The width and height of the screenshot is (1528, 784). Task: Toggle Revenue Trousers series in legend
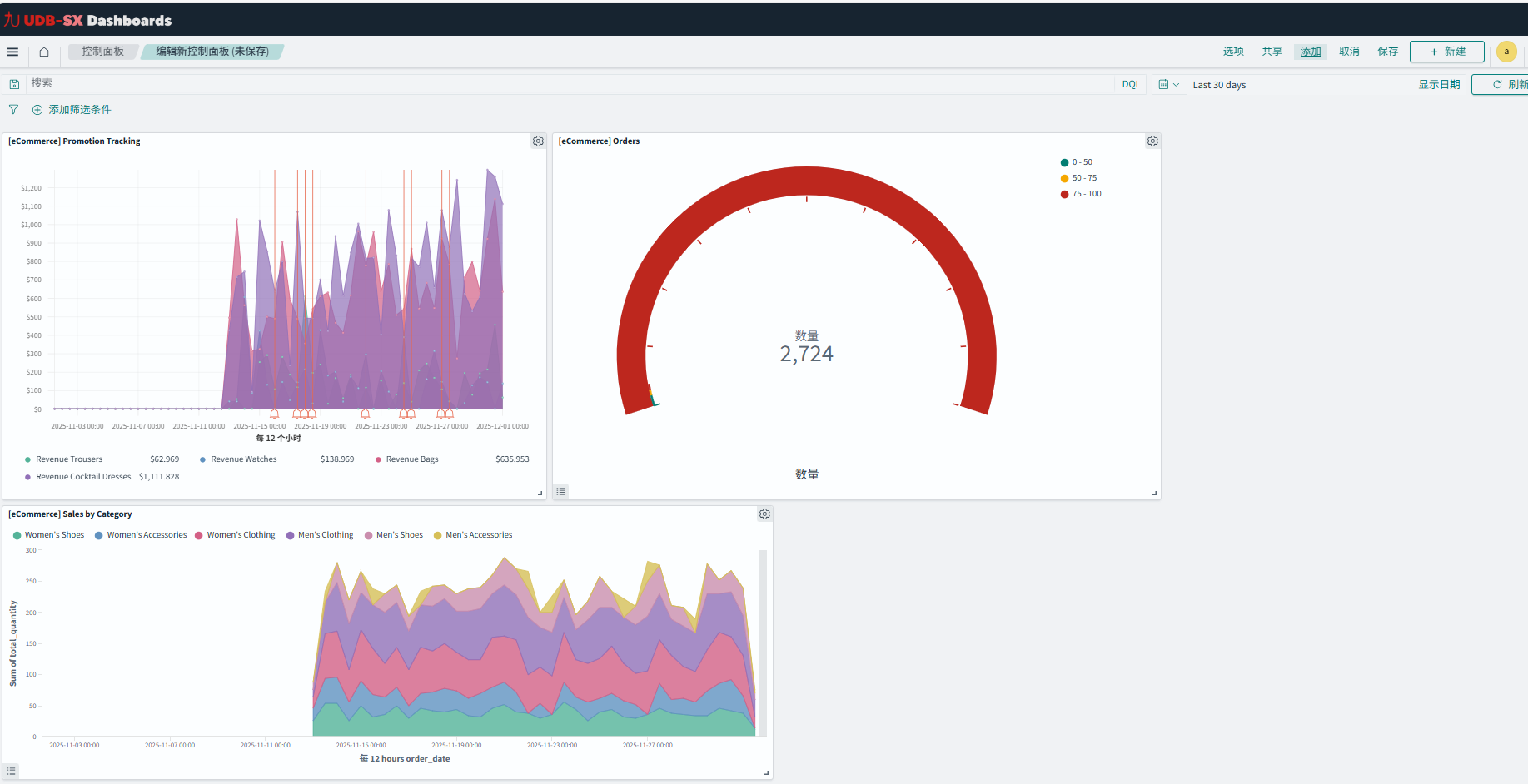[68, 459]
